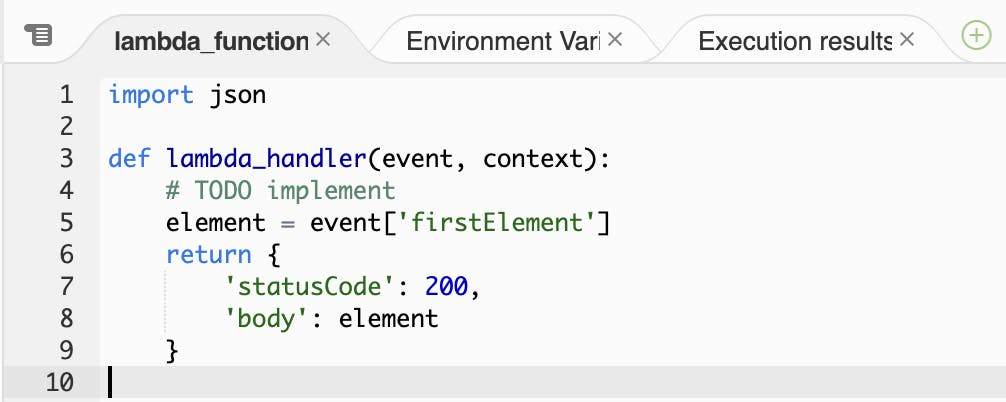Viewport: 1006px width, 402px height.
Task: Close the Execution results tab
Action: (907, 40)
